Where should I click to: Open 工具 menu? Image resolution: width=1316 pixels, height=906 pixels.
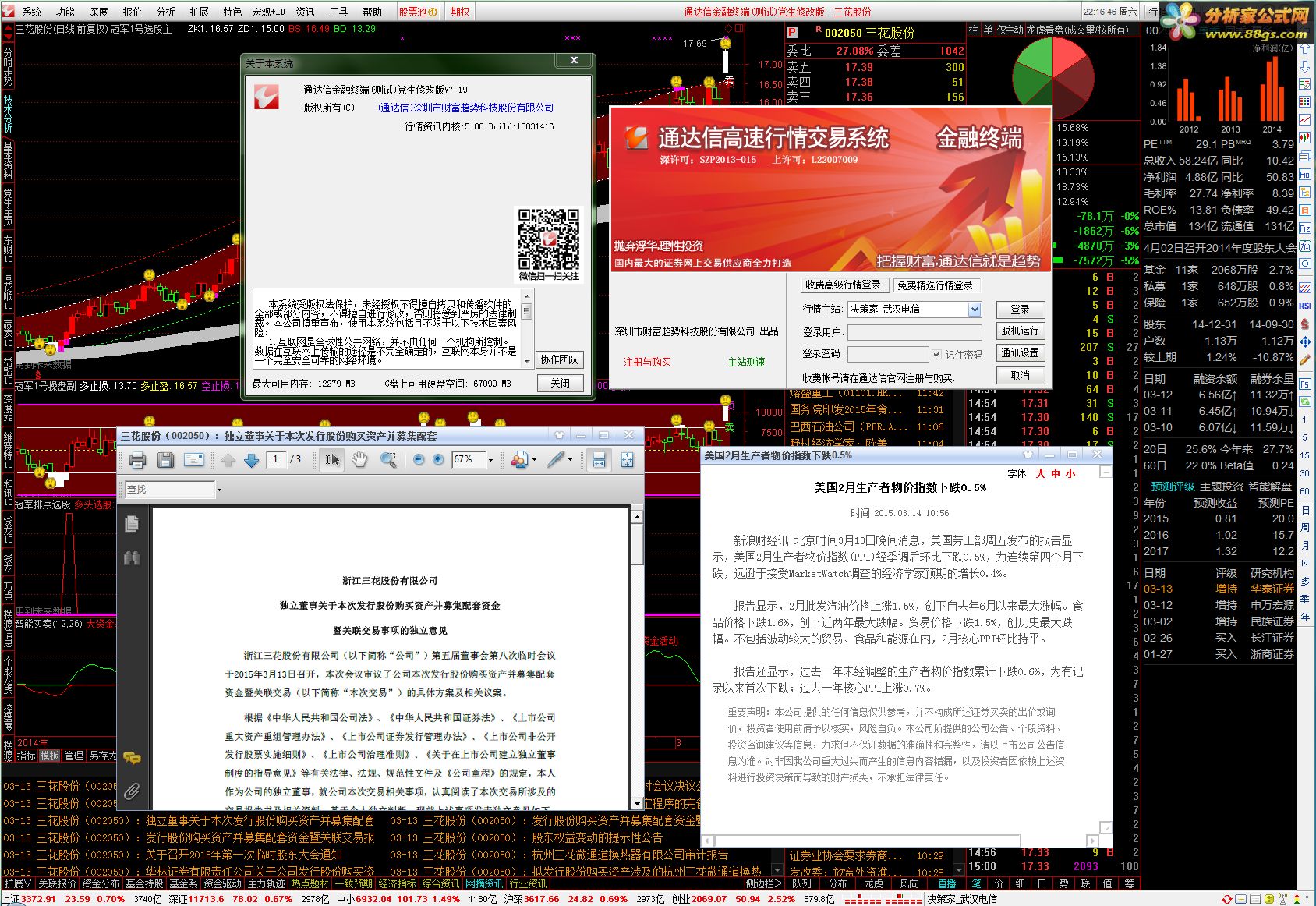pos(338,12)
